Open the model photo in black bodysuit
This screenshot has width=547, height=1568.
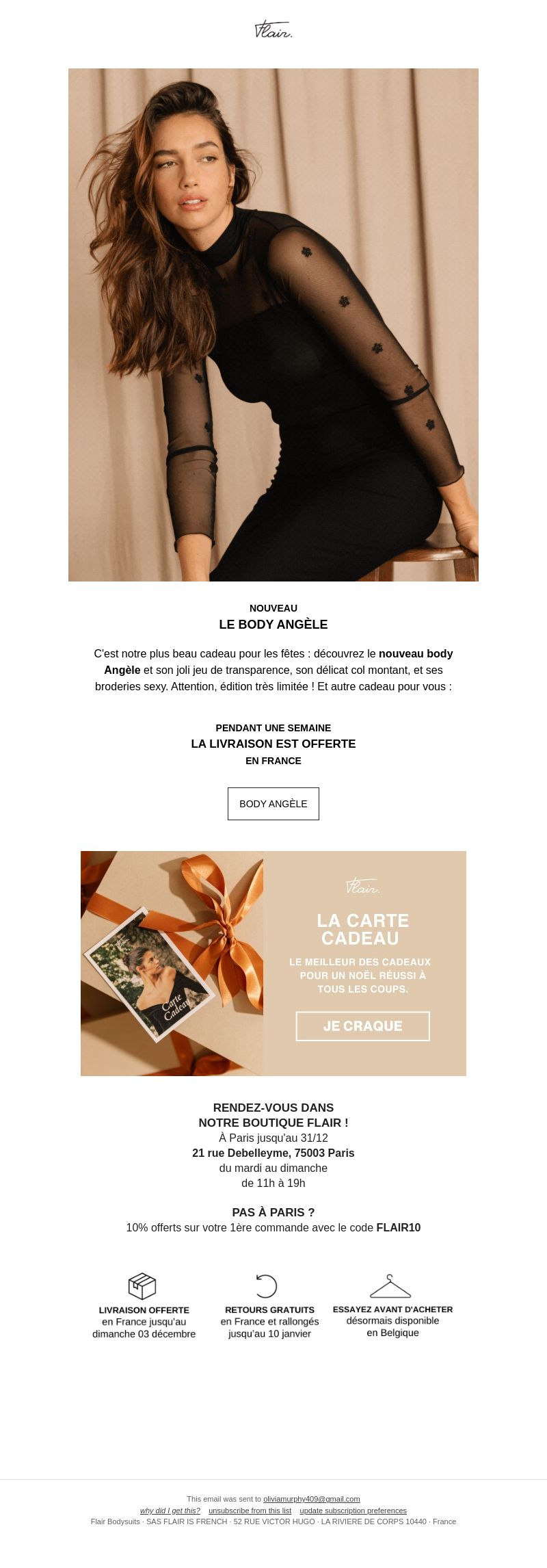tap(273, 325)
